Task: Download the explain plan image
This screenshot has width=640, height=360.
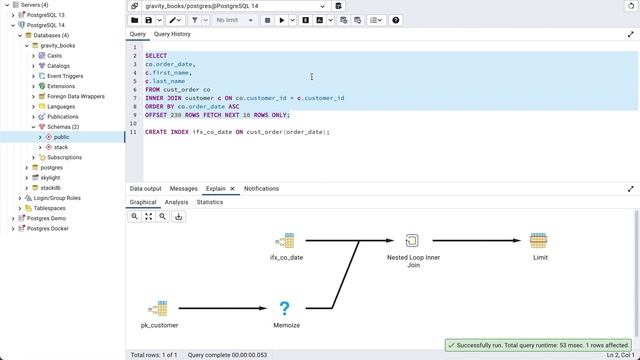Action: pyautogui.click(x=178, y=216)
